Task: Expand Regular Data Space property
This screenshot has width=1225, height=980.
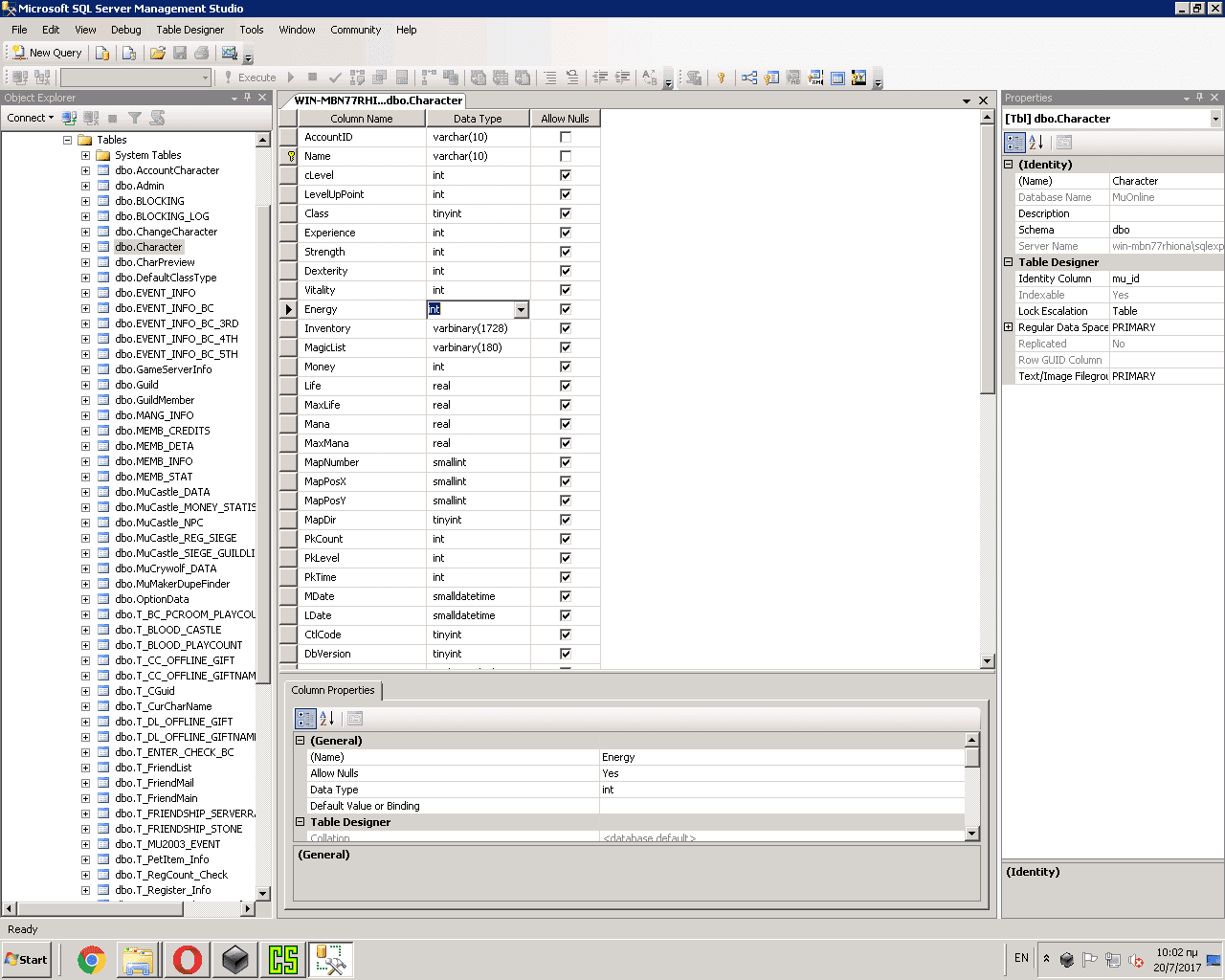Action: [1008, 327]
